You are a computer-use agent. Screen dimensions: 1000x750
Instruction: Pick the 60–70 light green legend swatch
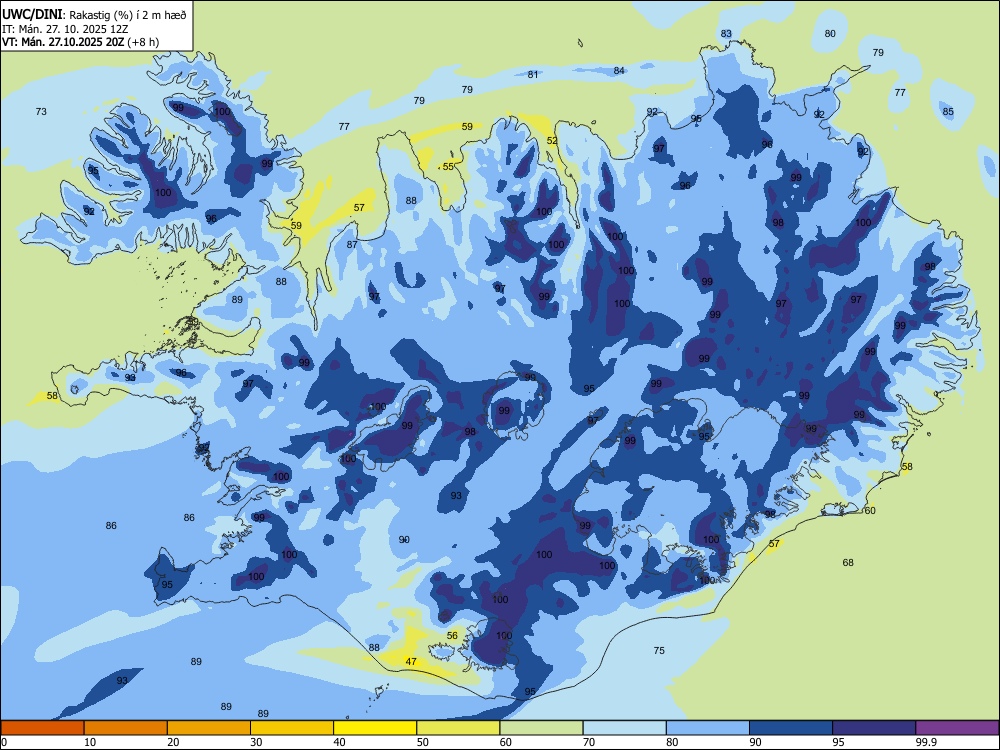(x=541, y=728)
